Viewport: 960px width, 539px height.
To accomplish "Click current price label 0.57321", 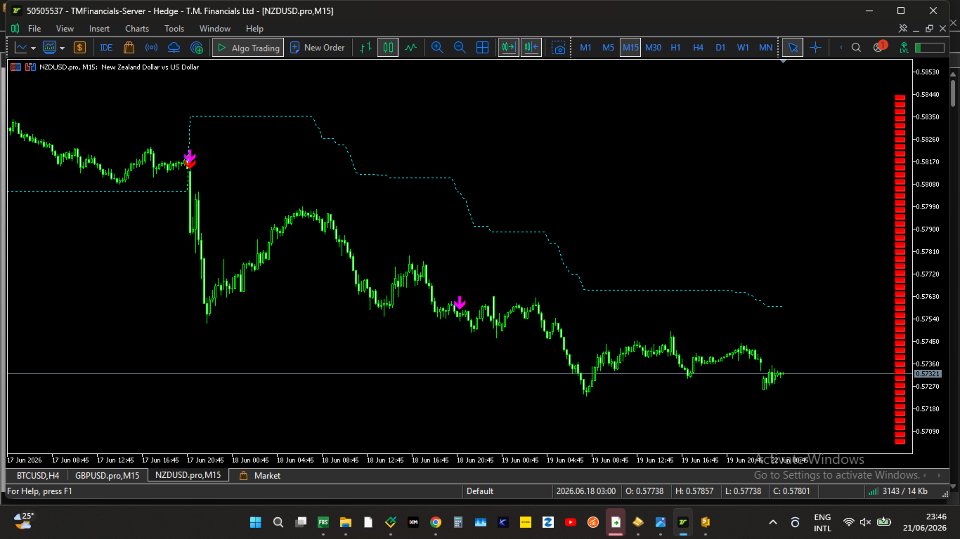I will pos(927,374).
